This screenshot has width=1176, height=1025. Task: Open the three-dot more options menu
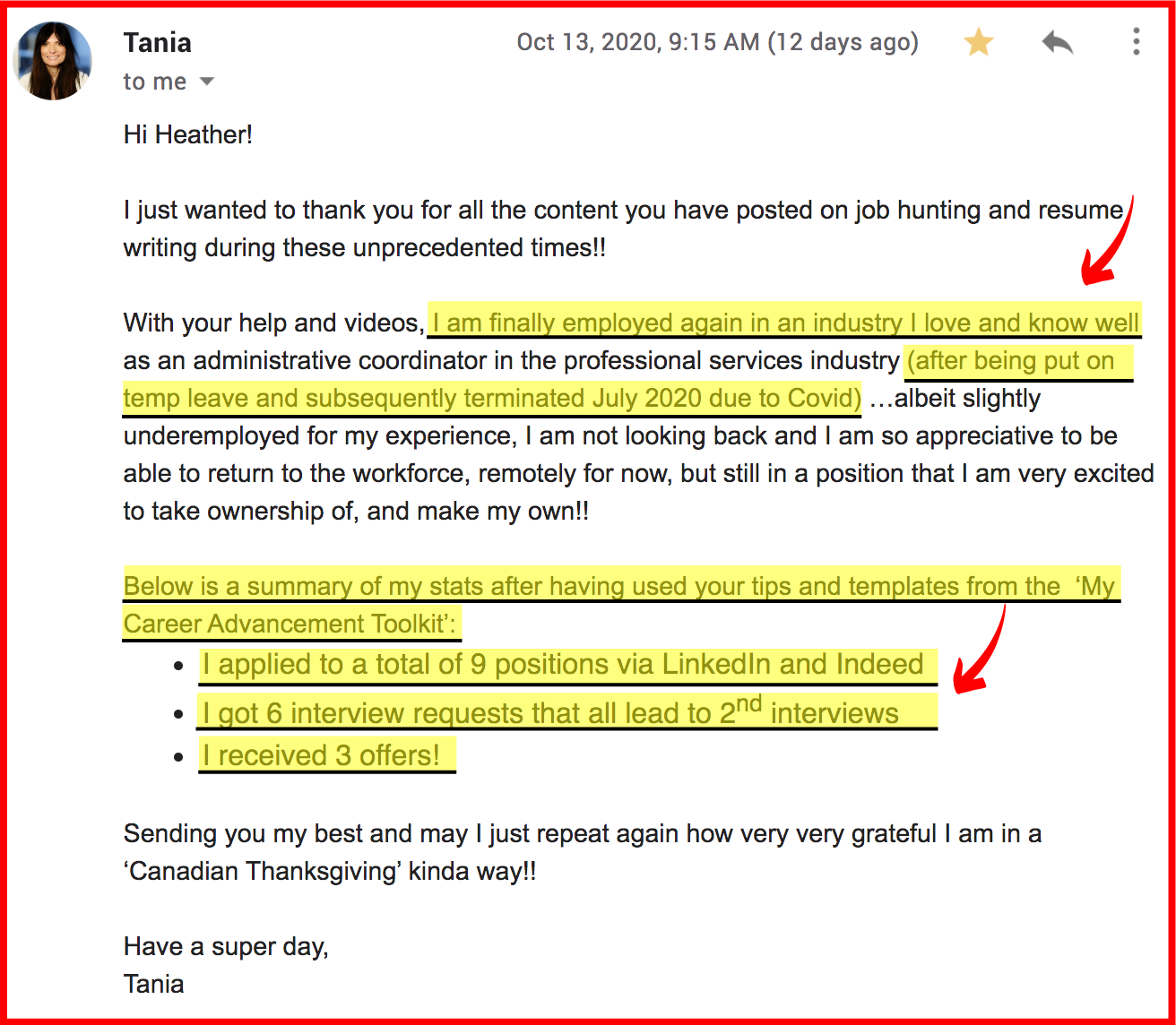1136,42
